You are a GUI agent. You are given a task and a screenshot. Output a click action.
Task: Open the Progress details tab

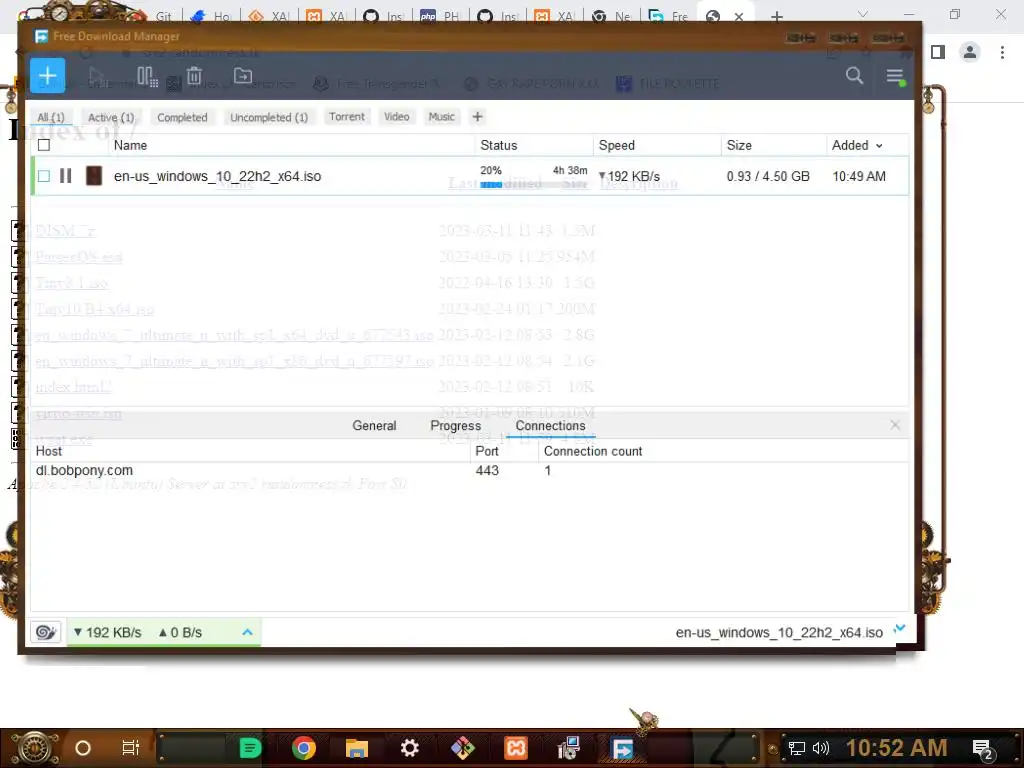point(456,426)
